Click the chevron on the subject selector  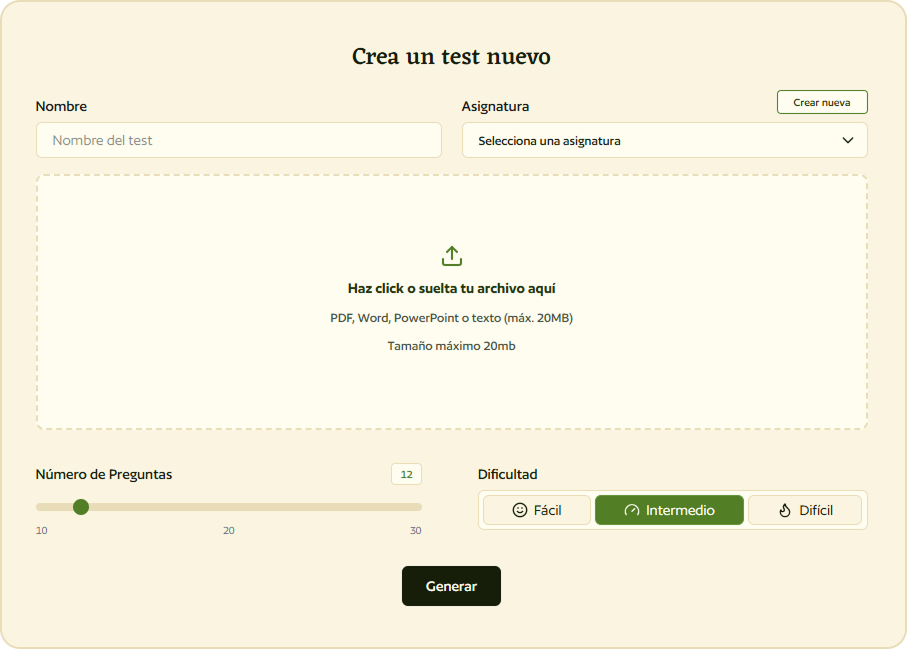click(x=846, y=140)
